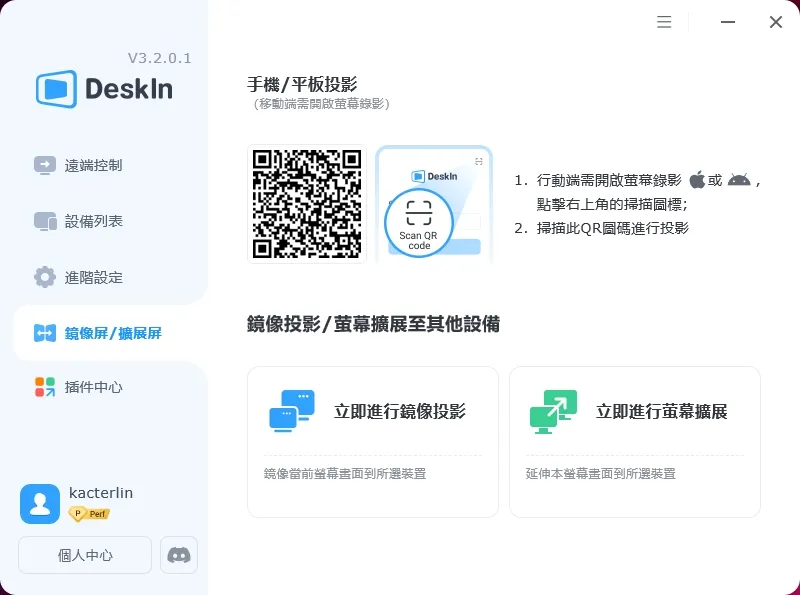800x595 pixels.
Task: Click the Perf membership badge
Action: 89,514
